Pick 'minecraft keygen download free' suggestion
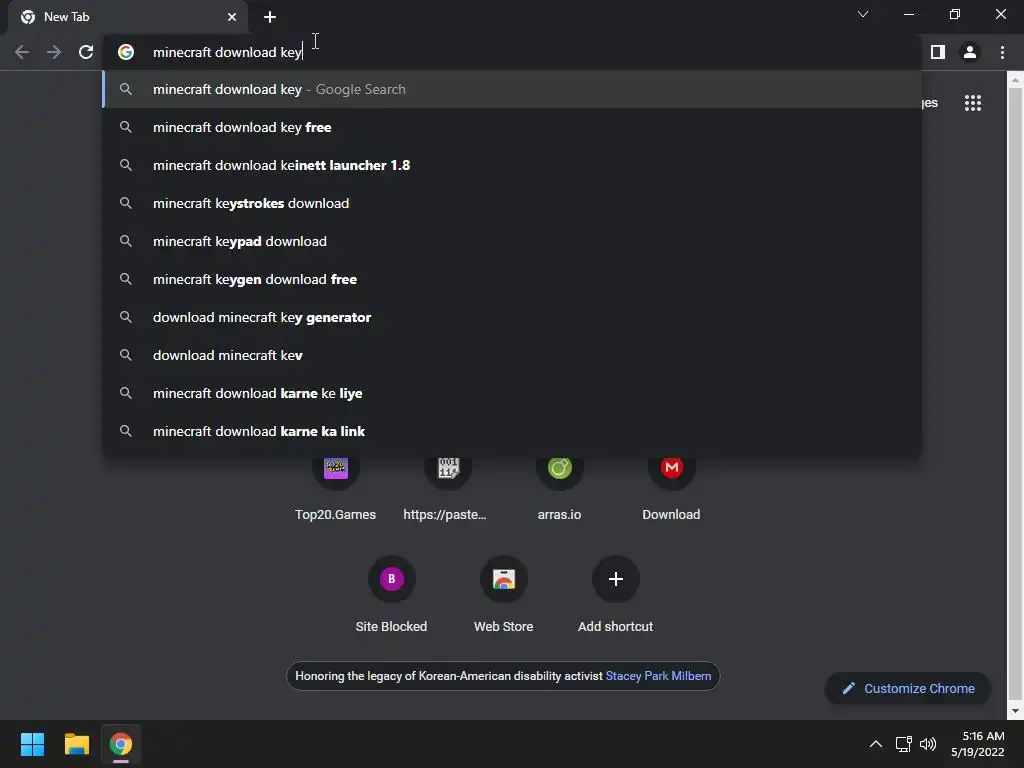This screenshot has height=768, width=1024. click(x=512, y=279)
